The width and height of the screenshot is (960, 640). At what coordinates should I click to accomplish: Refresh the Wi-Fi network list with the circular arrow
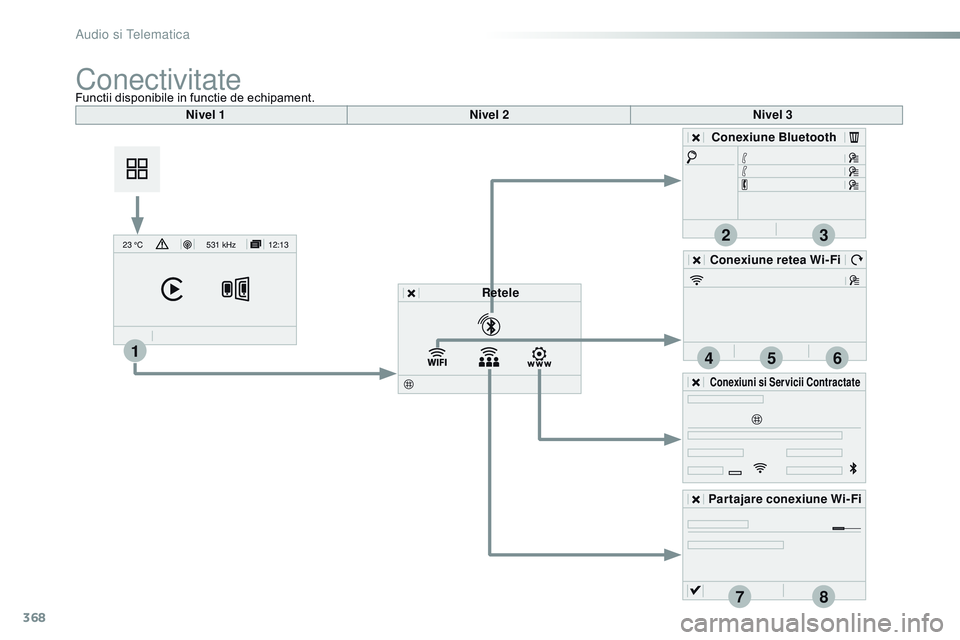pos(857,260)
